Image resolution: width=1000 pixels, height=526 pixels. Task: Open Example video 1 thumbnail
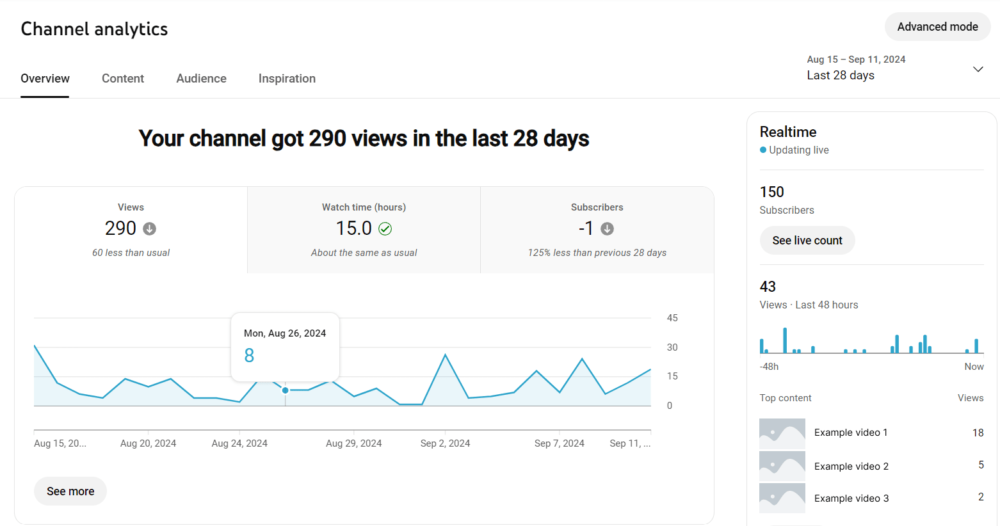[781, 433]
